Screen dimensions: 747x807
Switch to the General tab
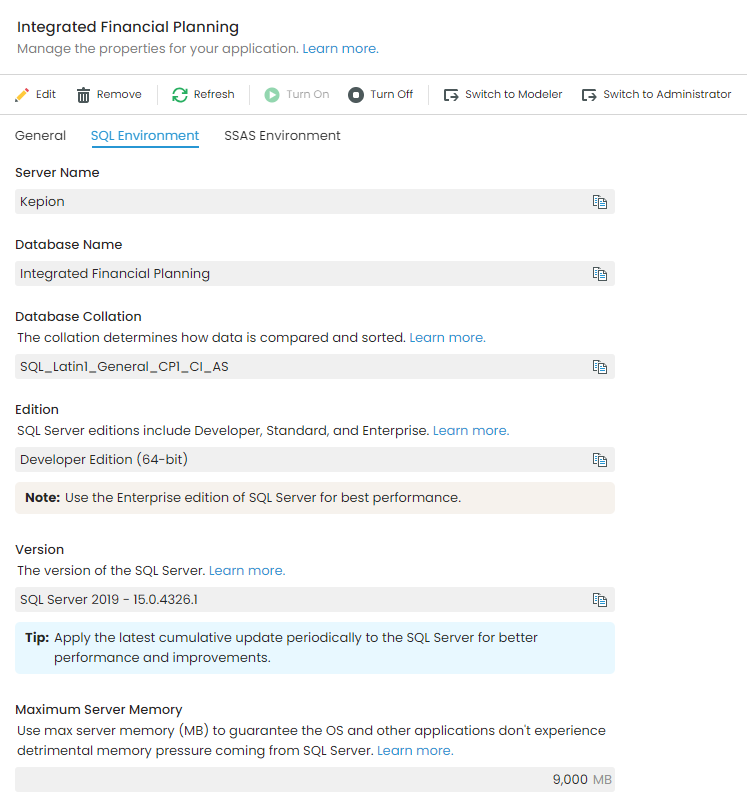(40, 134)
